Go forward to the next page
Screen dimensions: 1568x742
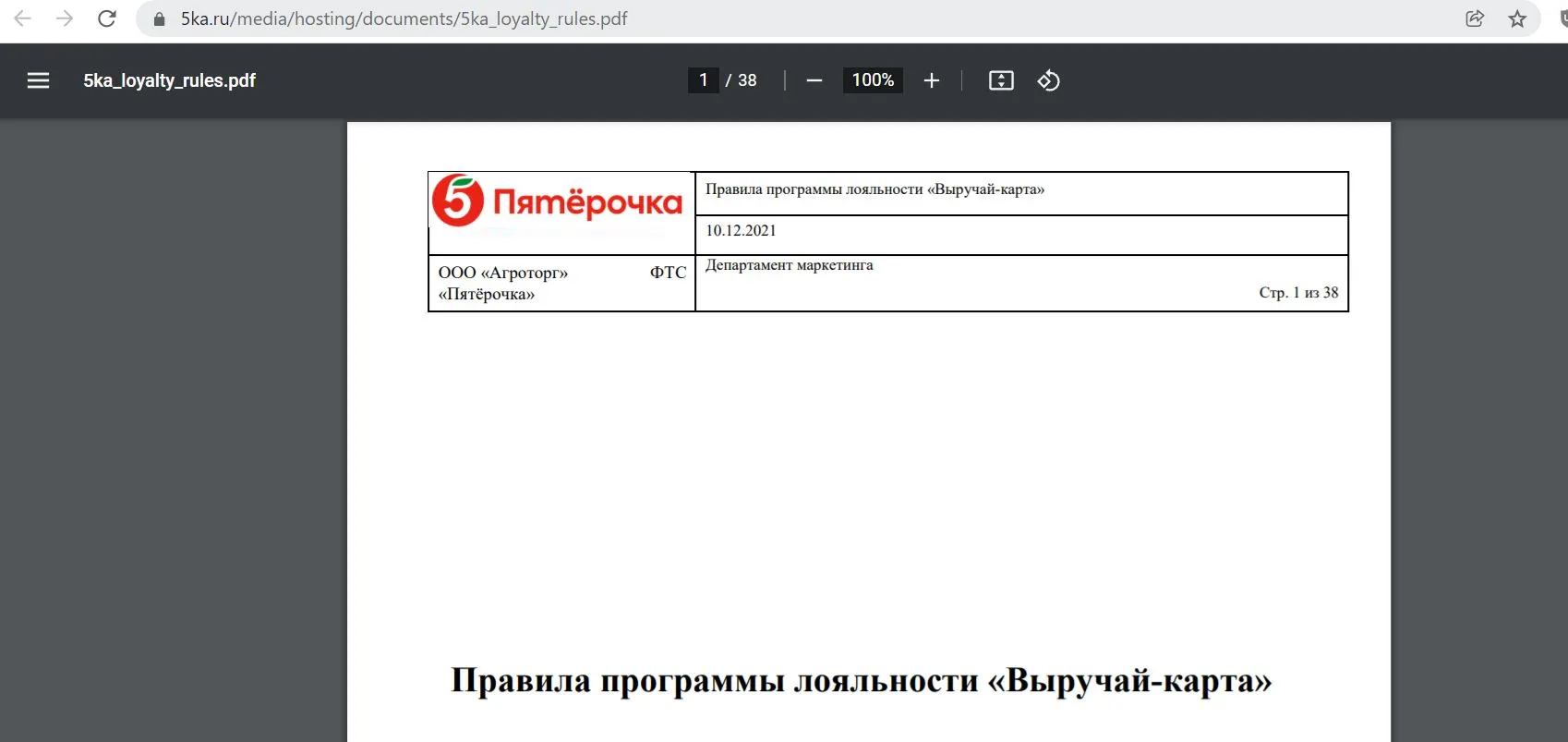[65, 18]
